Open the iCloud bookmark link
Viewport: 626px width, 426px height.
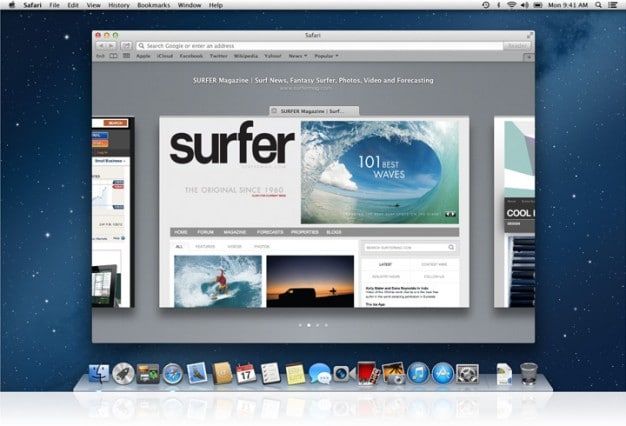tap(165, 56)
